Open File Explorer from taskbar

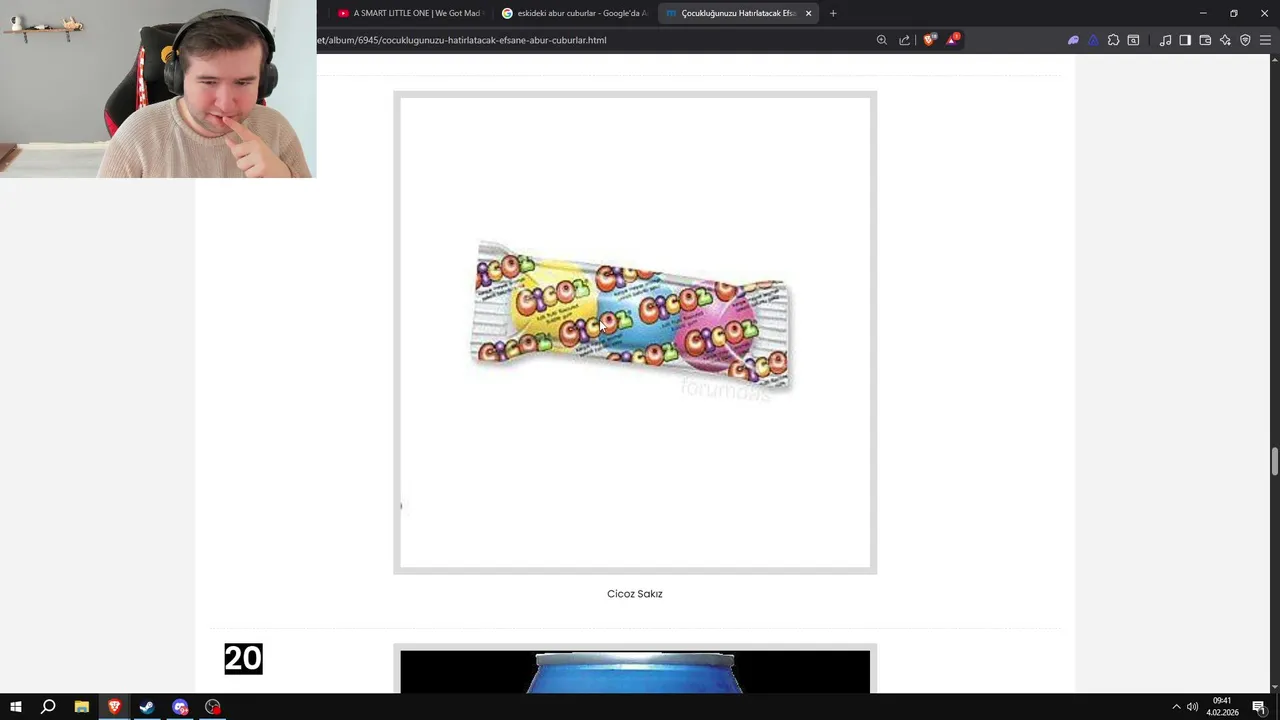[81, 707]
